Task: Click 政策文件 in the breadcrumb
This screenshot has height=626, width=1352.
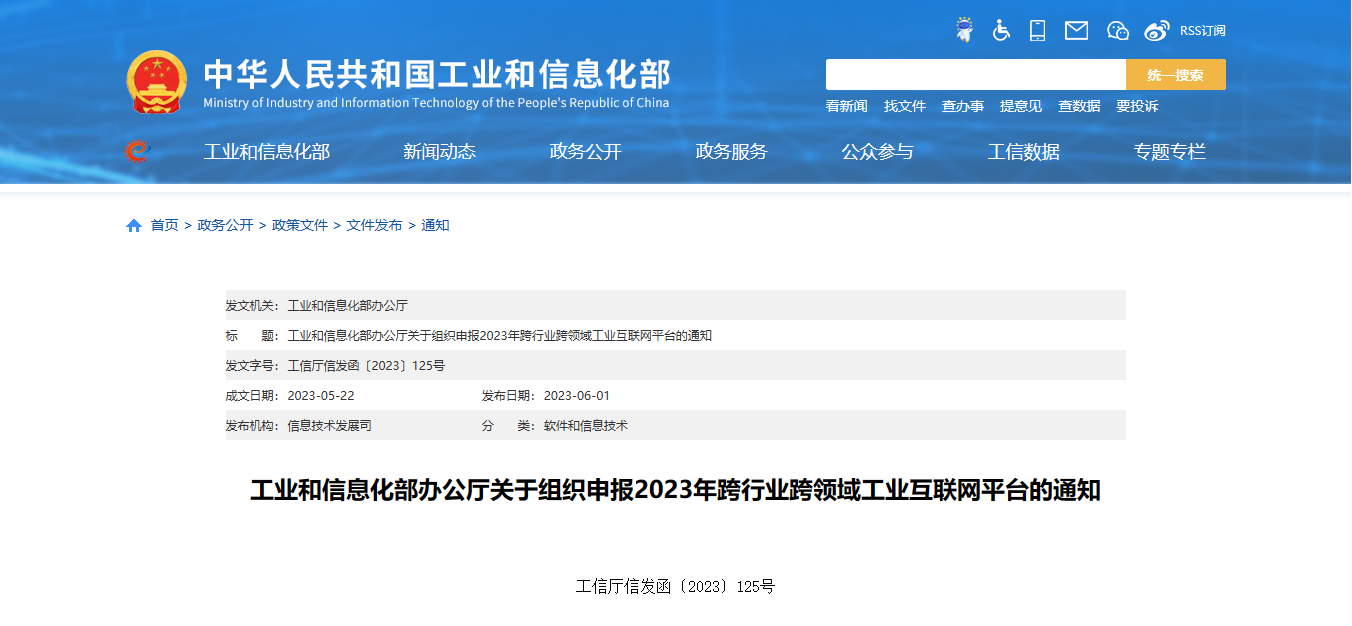Action: [300, 226]
